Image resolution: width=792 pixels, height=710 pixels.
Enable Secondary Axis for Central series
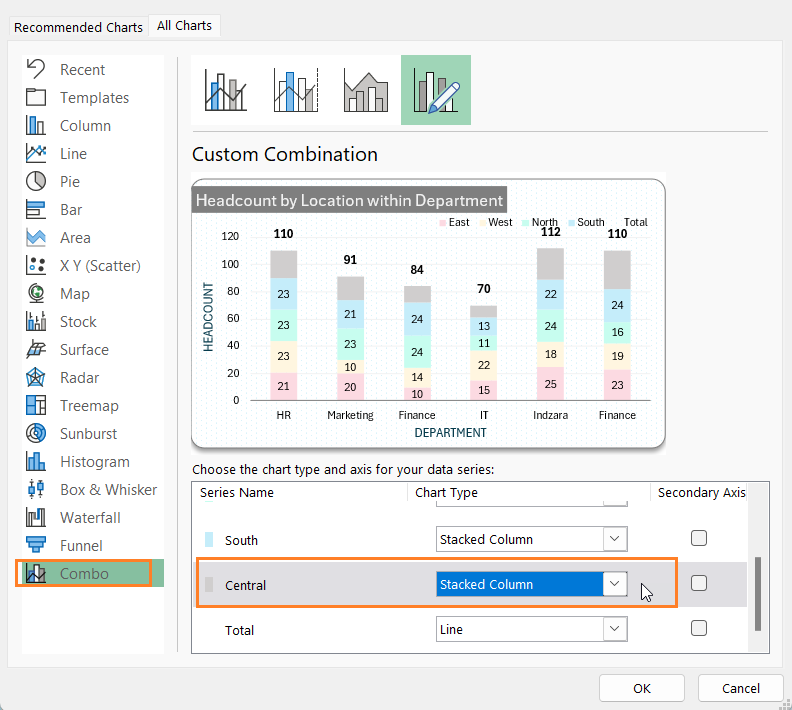coord(699,583)
